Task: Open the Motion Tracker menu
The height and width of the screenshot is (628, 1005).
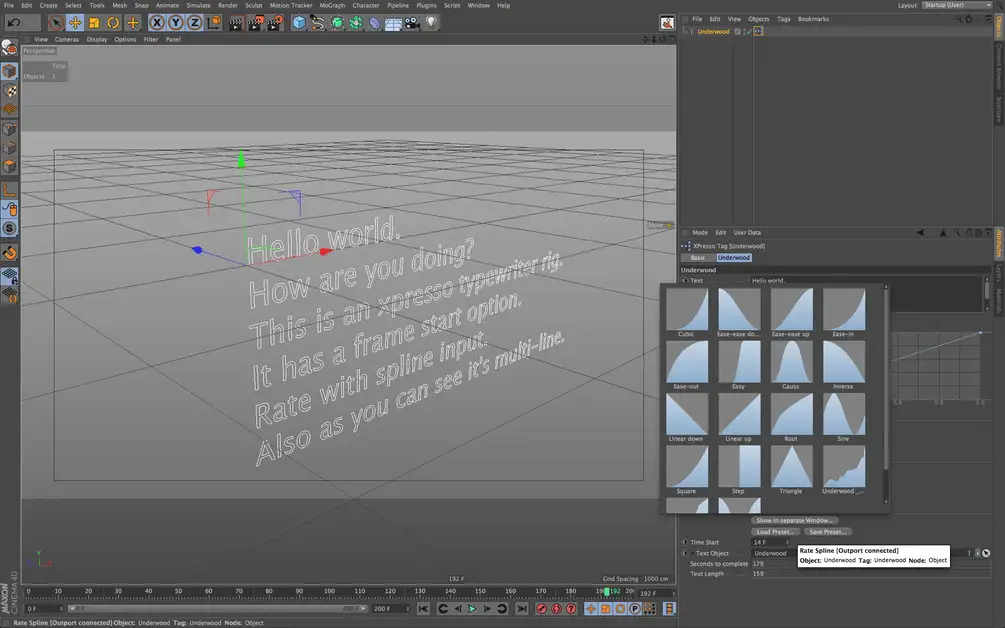Action: [291, 5]
